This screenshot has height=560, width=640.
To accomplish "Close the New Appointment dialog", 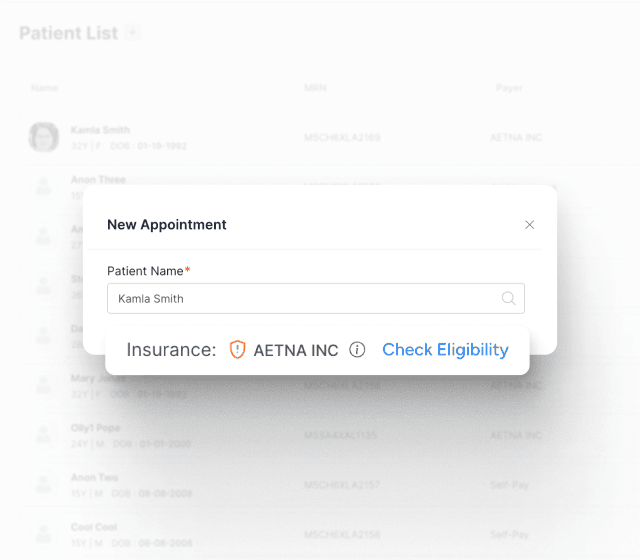I will pos(530,225).
